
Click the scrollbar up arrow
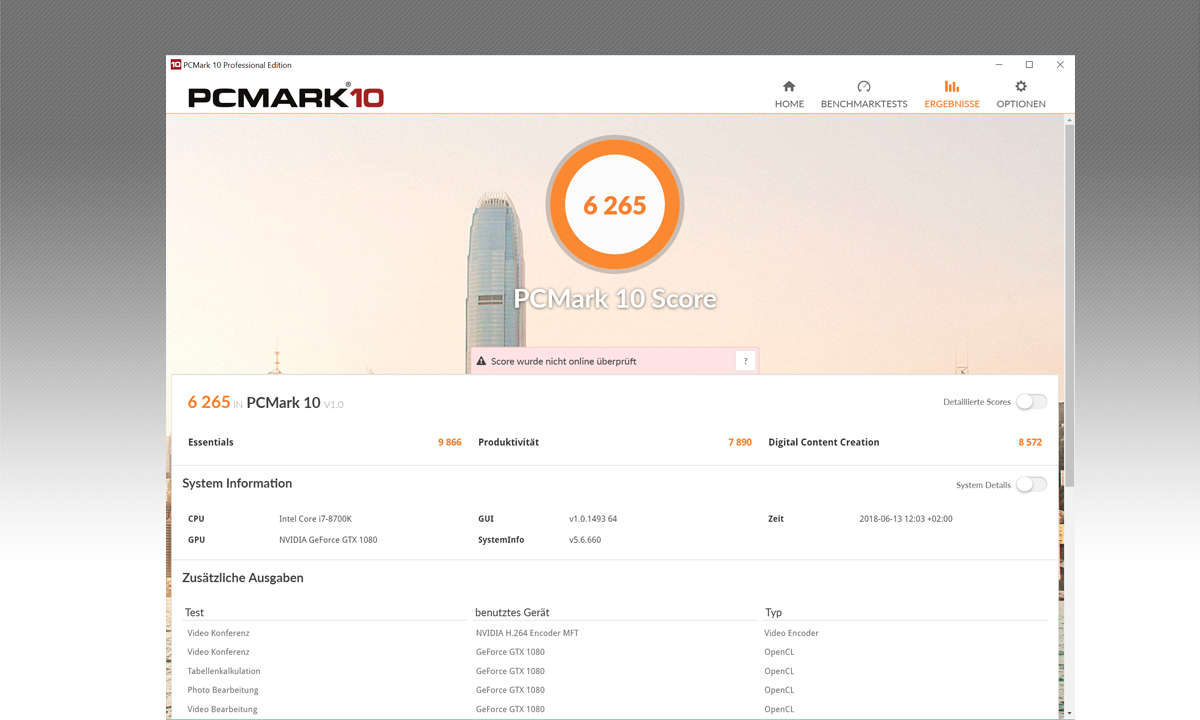pyautogui.click(x=1069, y=120)
